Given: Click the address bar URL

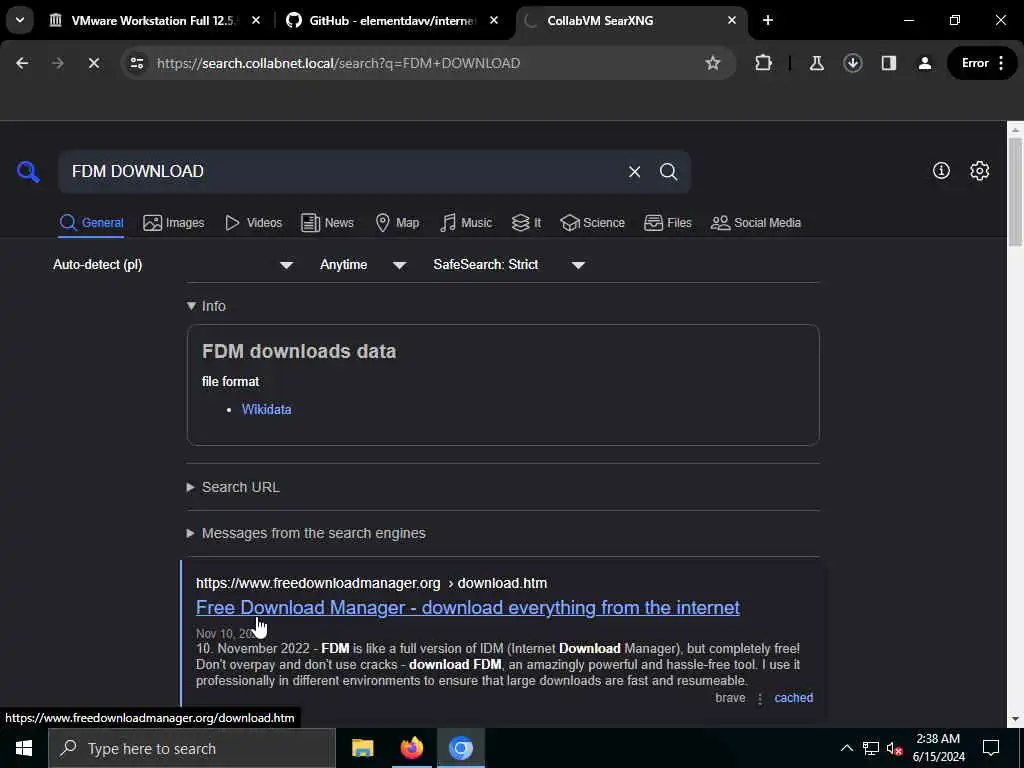Looking at the screenshot, I should tap(338, 63).
